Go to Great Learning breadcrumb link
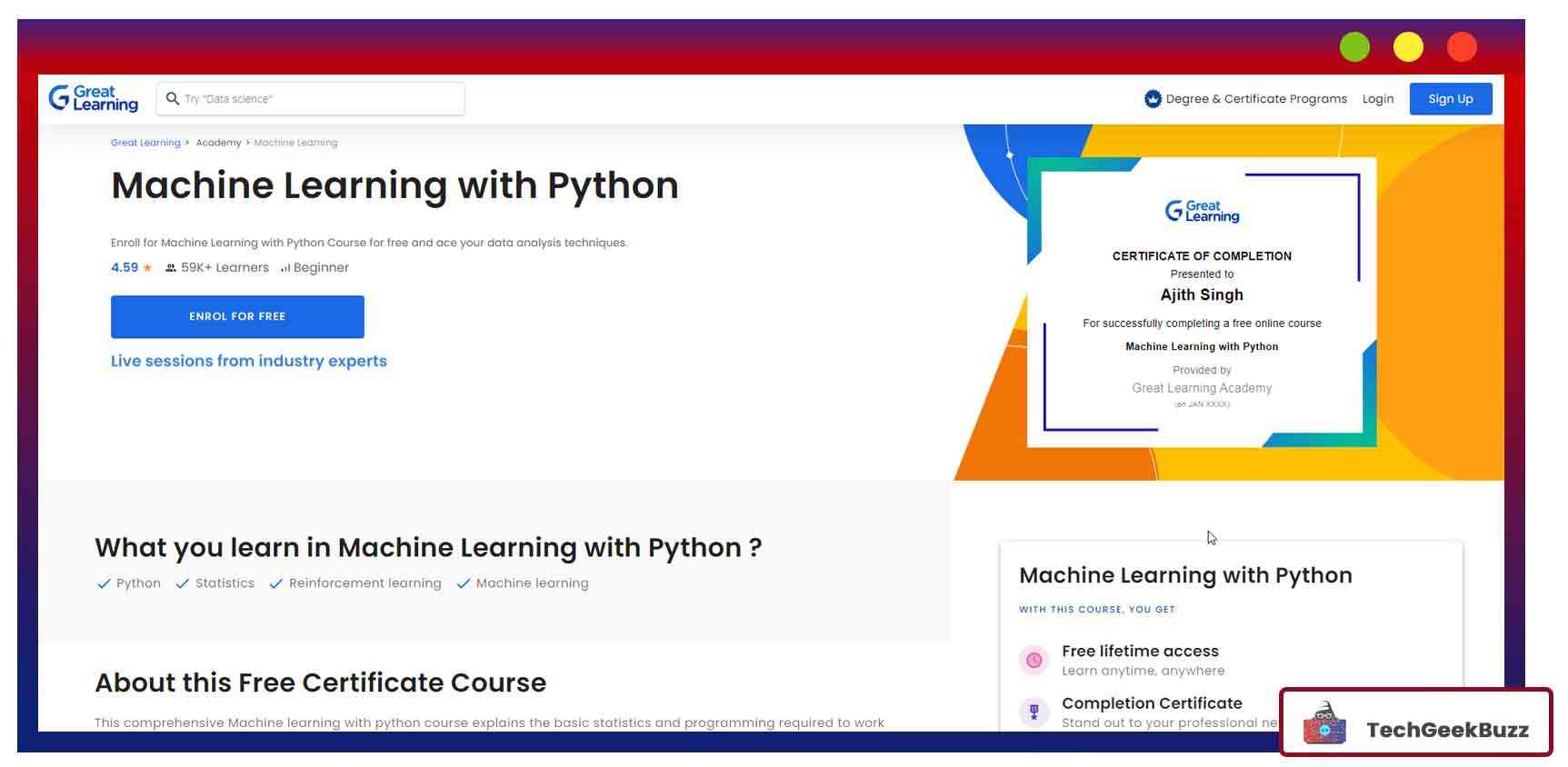This screenshot has height=767, width=1568. [x=145, y=143]
